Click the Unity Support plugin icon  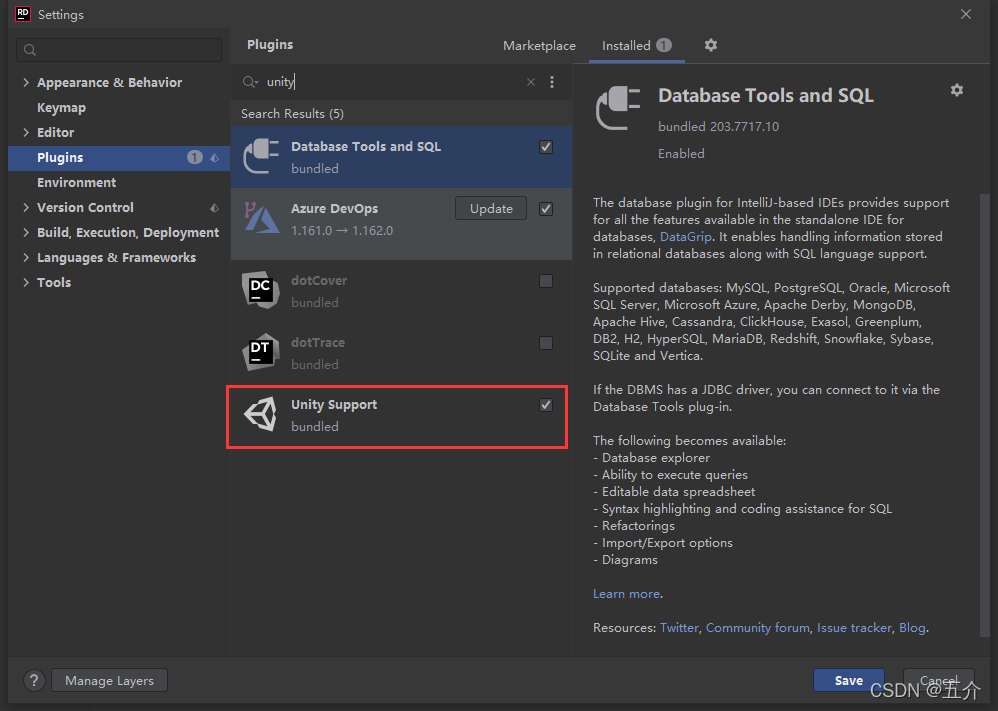(260, 414)
